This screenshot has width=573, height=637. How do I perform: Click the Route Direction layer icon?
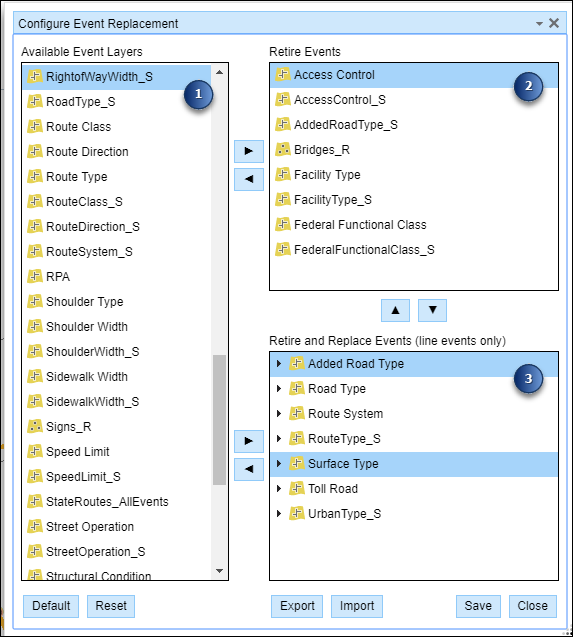click(35, 152)
